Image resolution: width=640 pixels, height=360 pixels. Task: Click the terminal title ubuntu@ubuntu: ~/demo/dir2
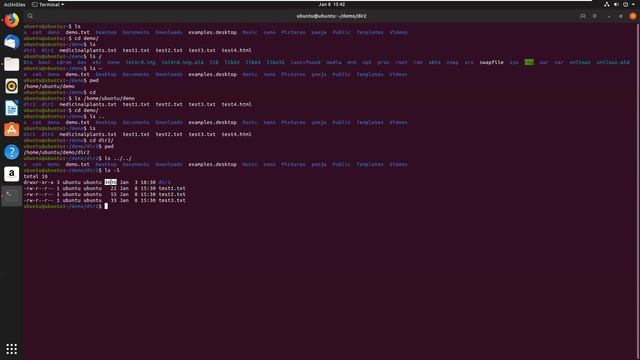[x=331, y=16]
